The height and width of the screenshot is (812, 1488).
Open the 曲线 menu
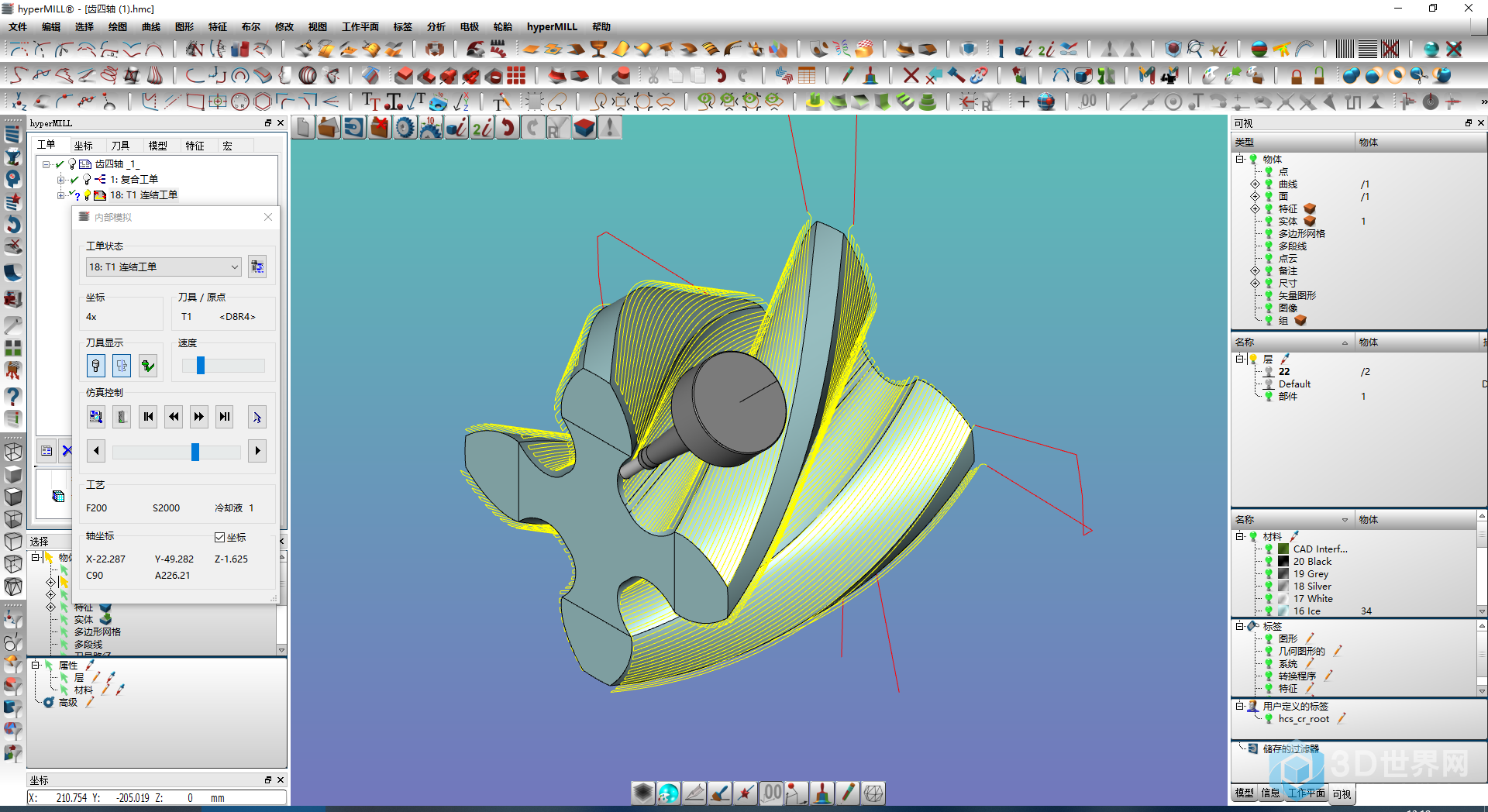coord(151,26)
